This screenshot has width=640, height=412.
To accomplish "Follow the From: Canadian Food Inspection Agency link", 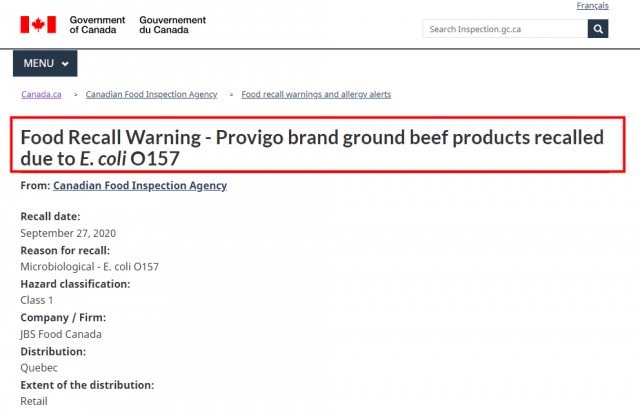I will (x=140, y=185).
